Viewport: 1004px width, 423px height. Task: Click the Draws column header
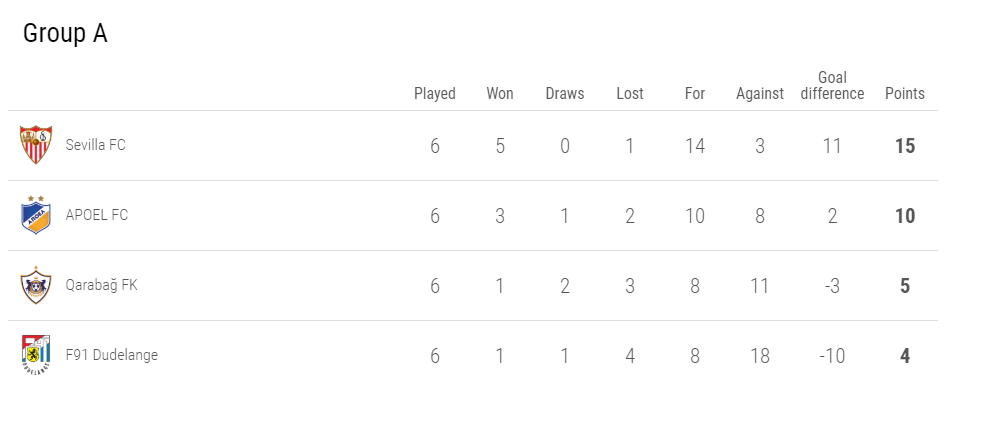[565, 94]
